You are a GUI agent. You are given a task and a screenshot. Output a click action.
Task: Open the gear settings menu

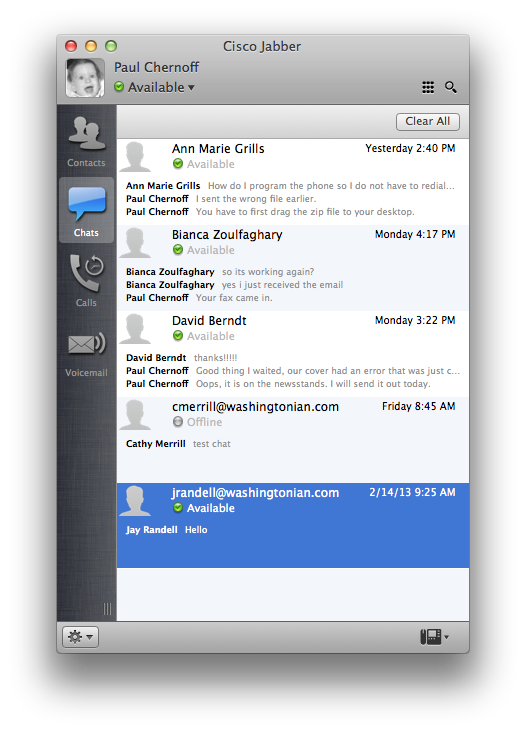coord(80,637)
